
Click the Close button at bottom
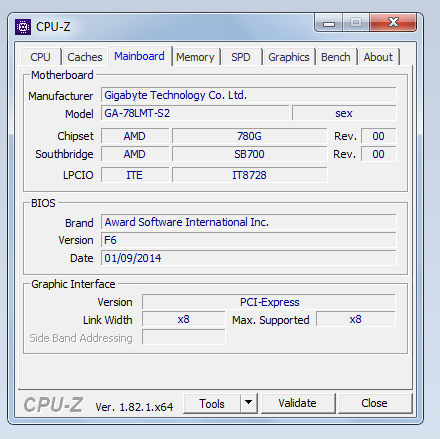pyautogui.click(x=375, y=403)
